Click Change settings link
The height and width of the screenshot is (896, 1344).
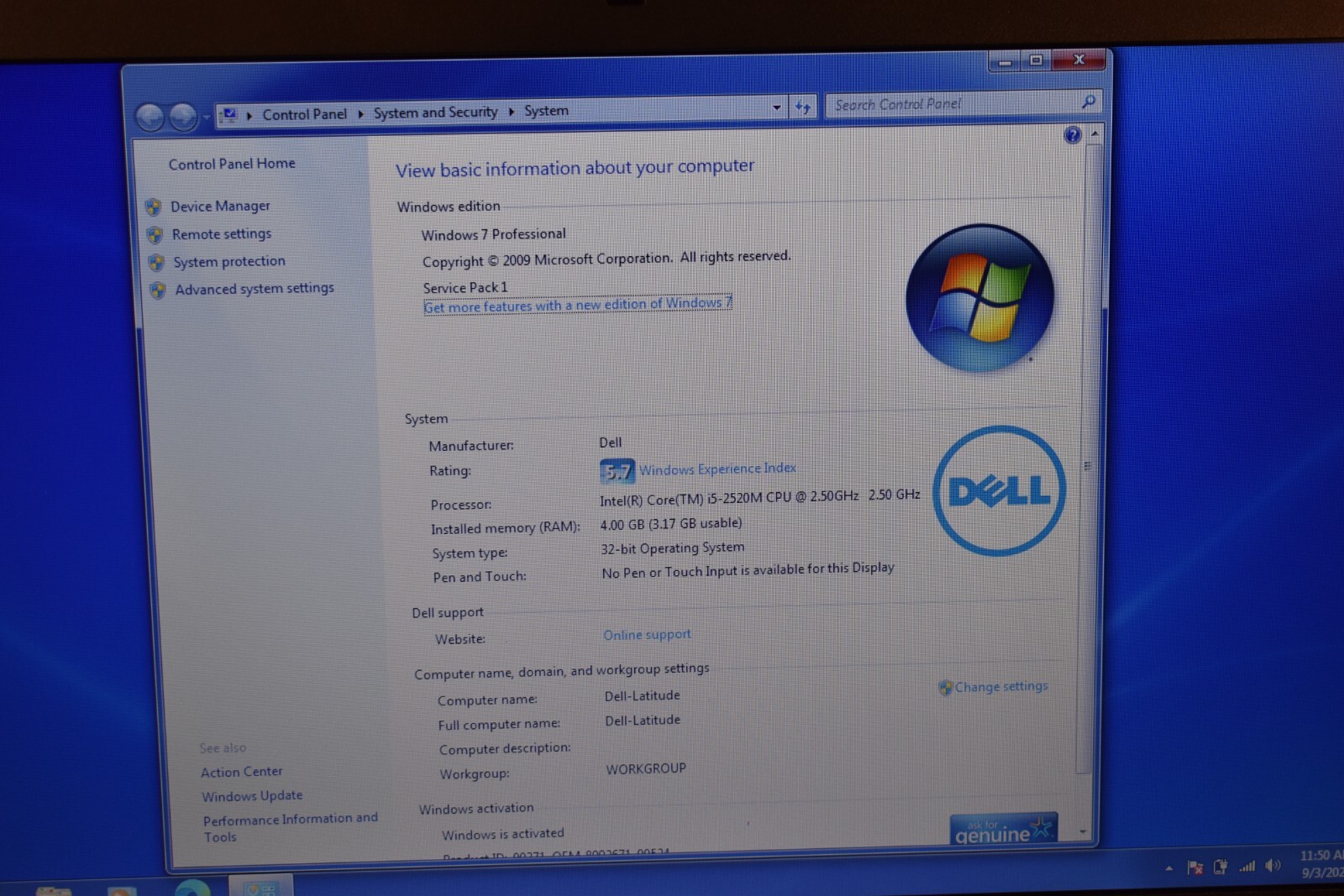(1001, 686)
